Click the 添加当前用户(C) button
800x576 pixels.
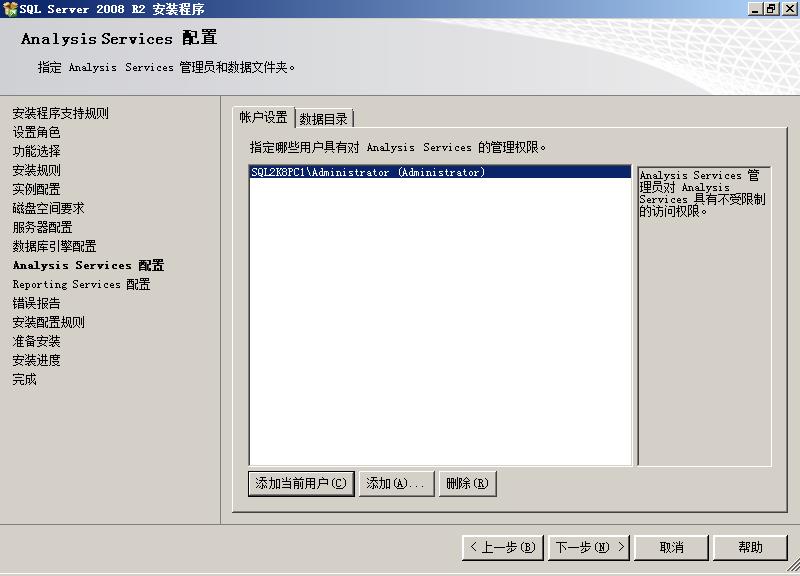[301, 483]
